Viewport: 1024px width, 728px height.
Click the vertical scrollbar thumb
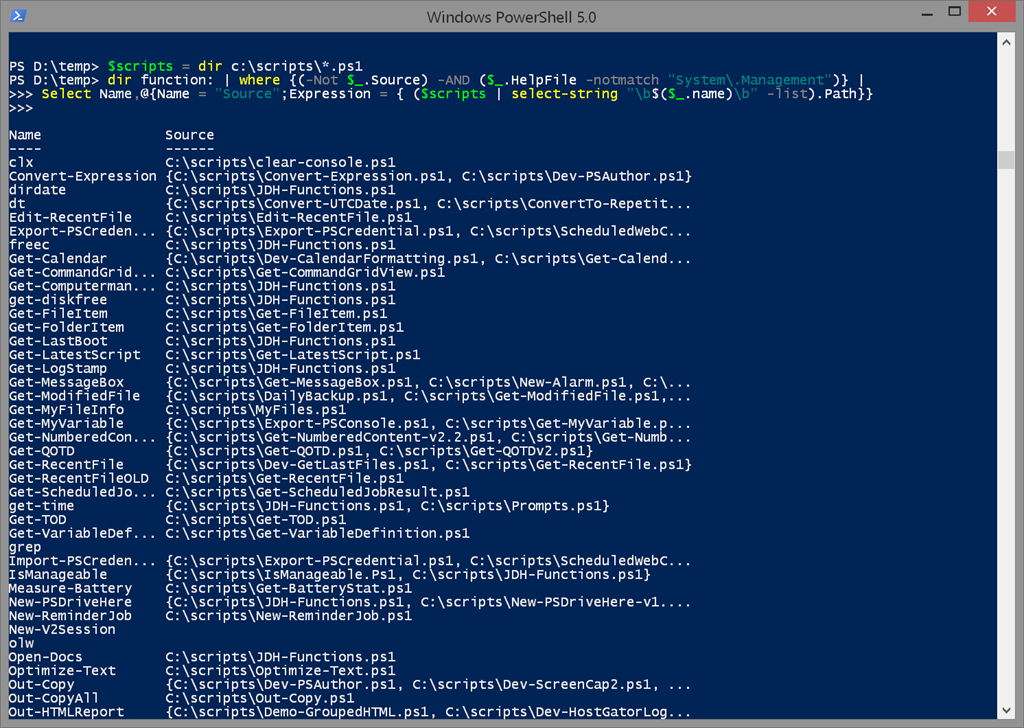pos(1006,159)
